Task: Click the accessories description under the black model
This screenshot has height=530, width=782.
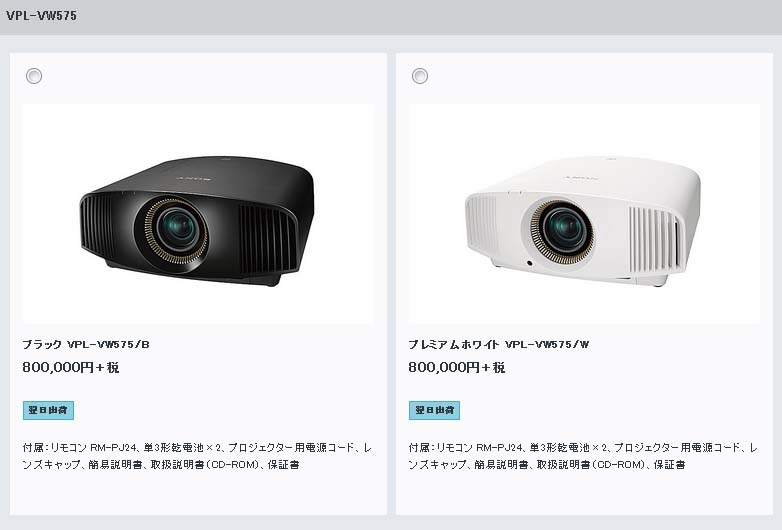Action: pyautogui.click(x=197, y=456)
